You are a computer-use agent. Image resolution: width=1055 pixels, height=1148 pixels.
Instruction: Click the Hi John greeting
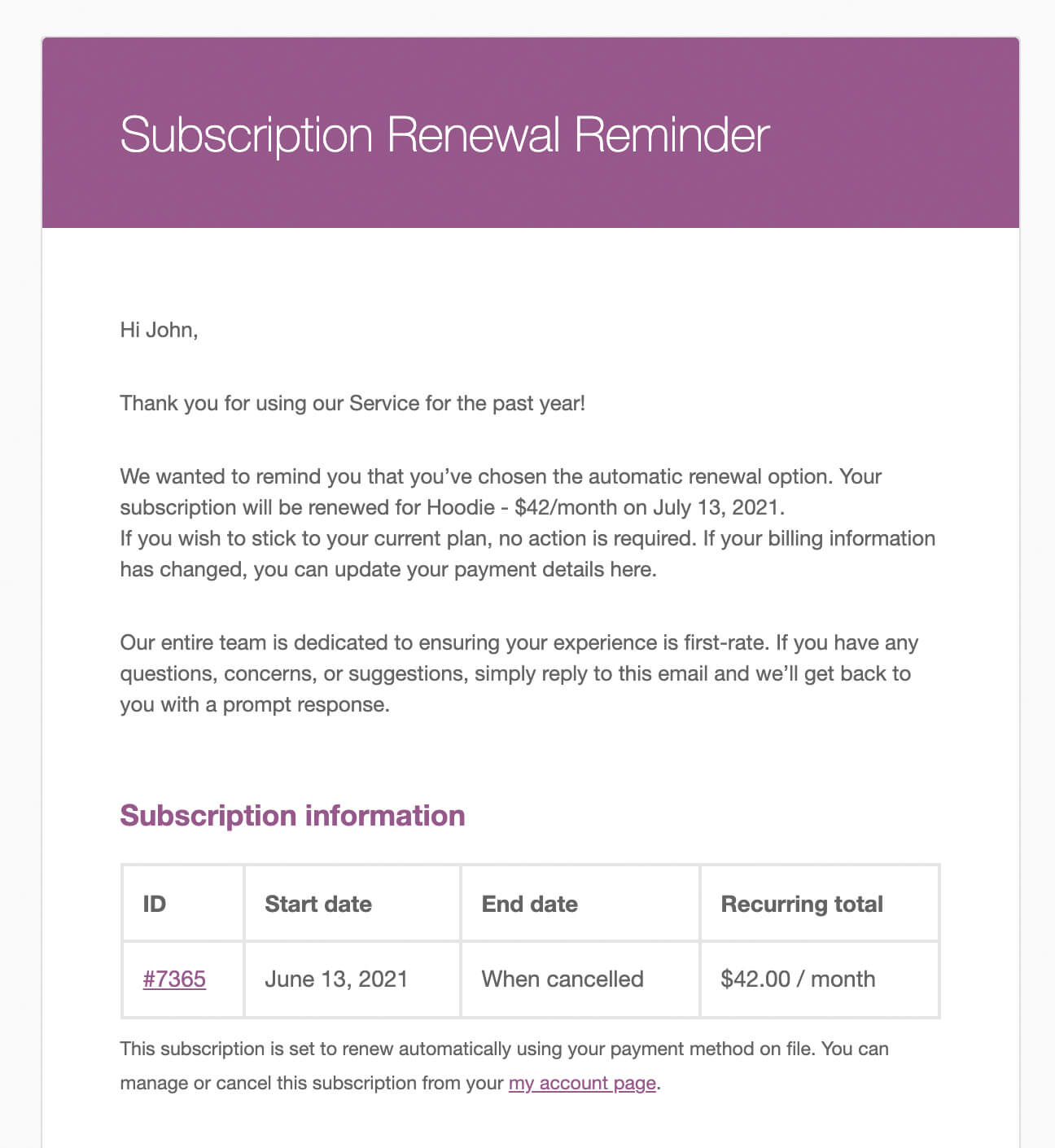pyautogui.click(x=159, y=330)
